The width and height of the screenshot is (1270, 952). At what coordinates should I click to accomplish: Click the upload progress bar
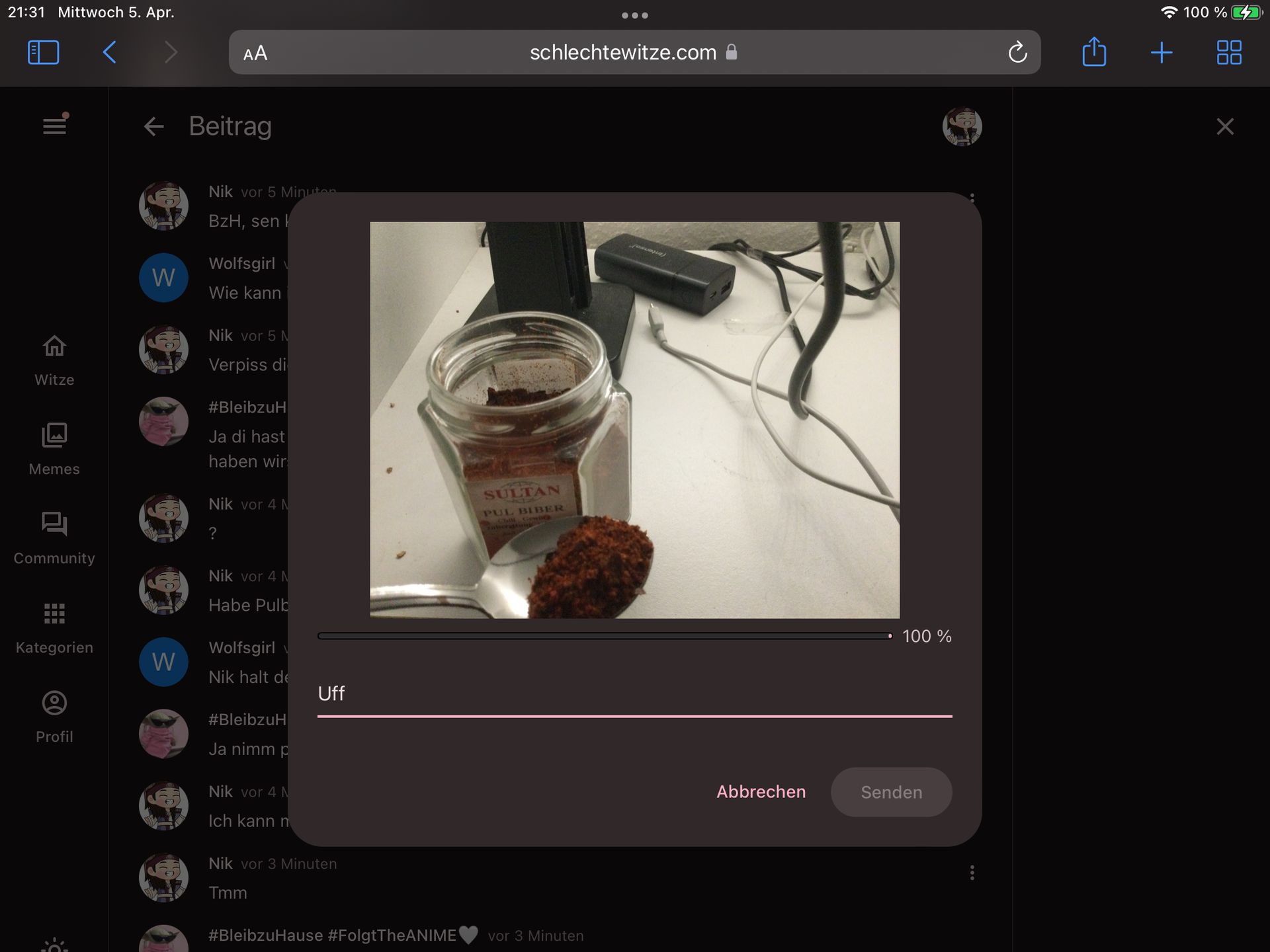pos(604,636)
